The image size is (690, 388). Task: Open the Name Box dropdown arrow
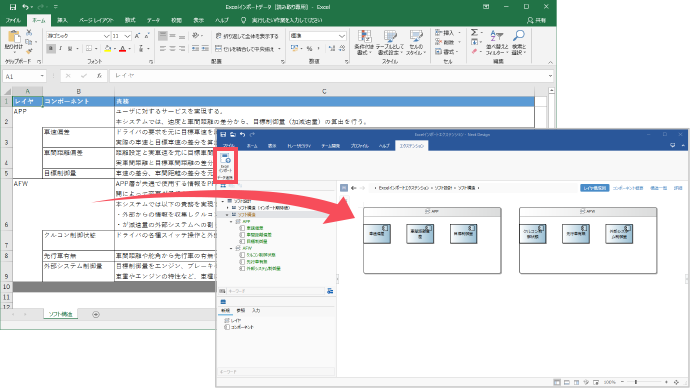[42, 76]
